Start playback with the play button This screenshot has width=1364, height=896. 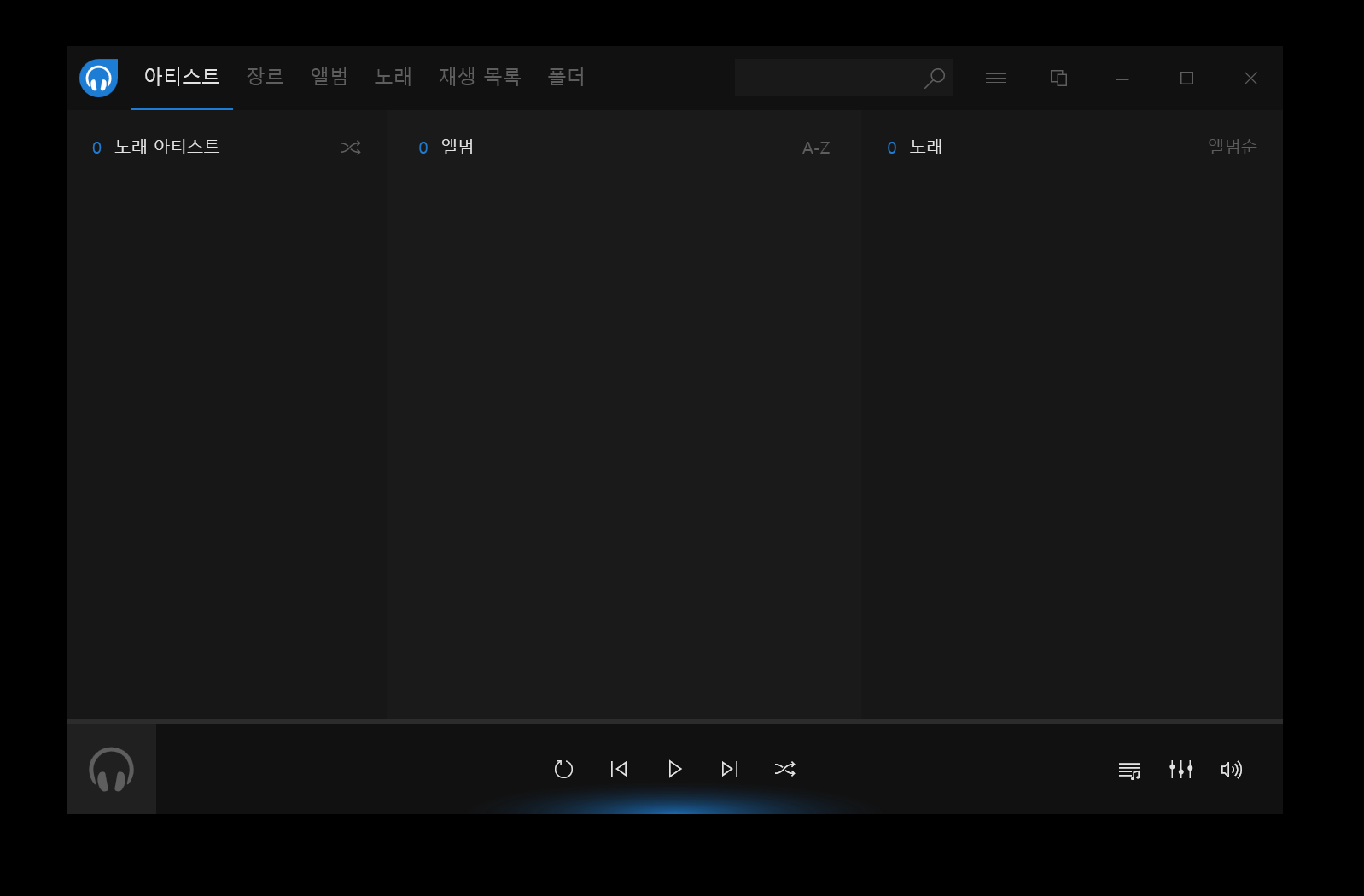(674, 769)
